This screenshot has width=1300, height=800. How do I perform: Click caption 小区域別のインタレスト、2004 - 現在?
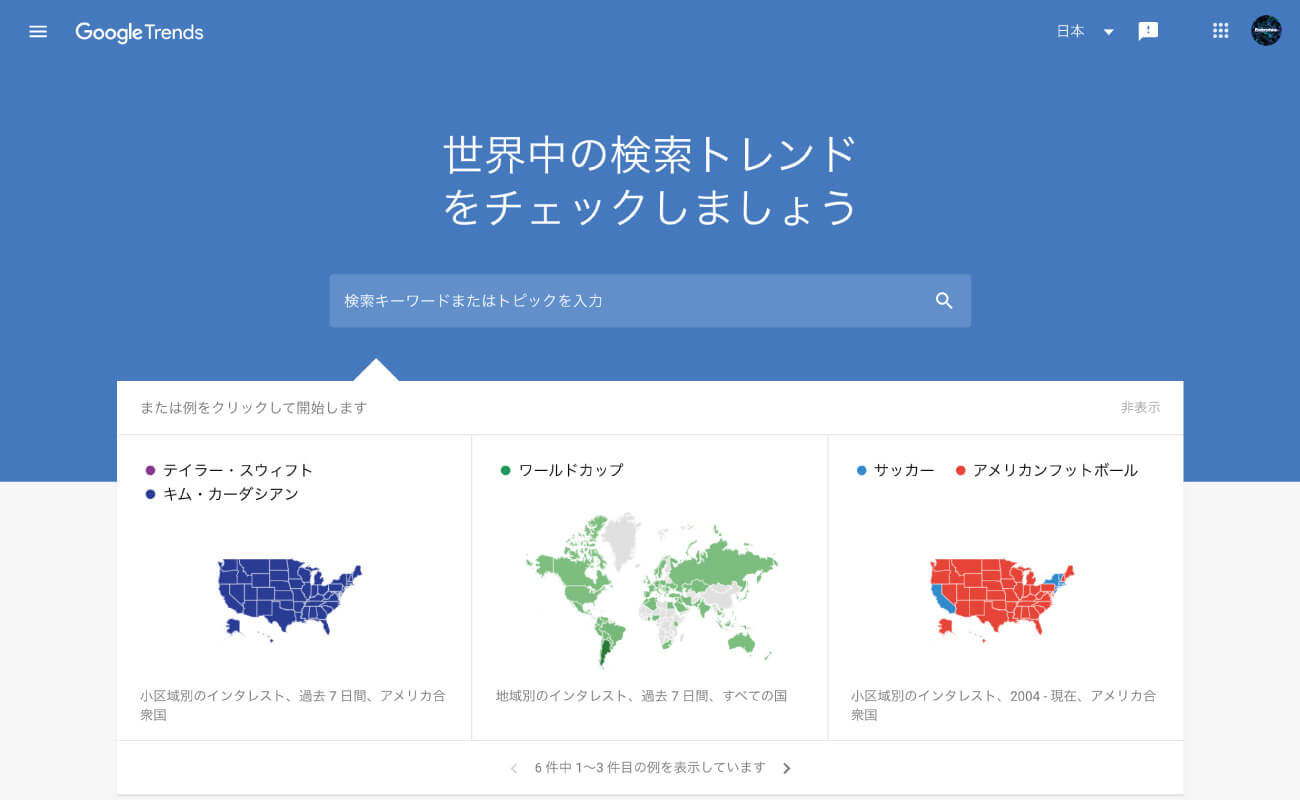[1003, 705]
